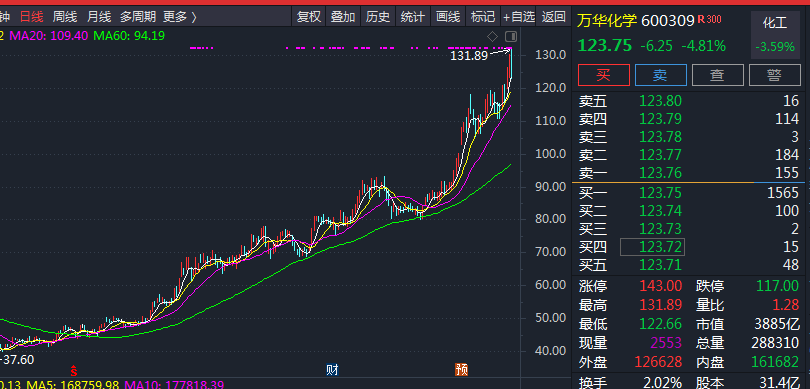The image size is (810, 389).
Task: Click the stock name 万华化学
Action: pyautogui.click(x=606, y=21)
